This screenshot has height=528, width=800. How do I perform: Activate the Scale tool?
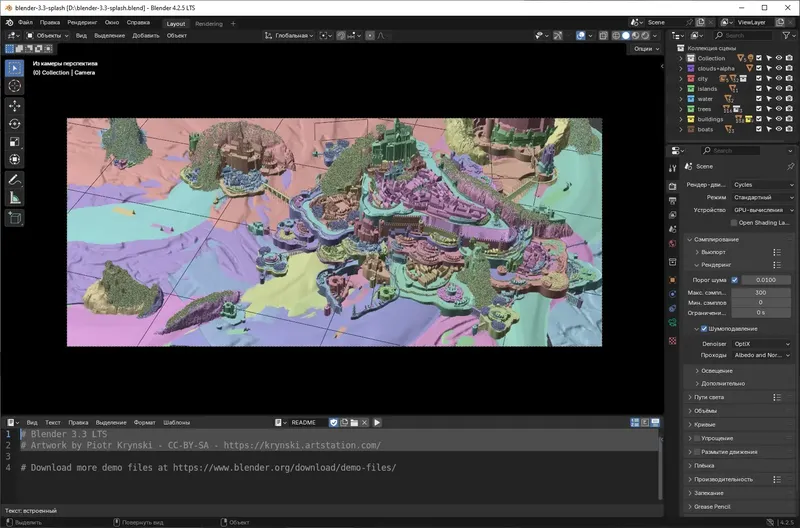[x=14, y=142]
